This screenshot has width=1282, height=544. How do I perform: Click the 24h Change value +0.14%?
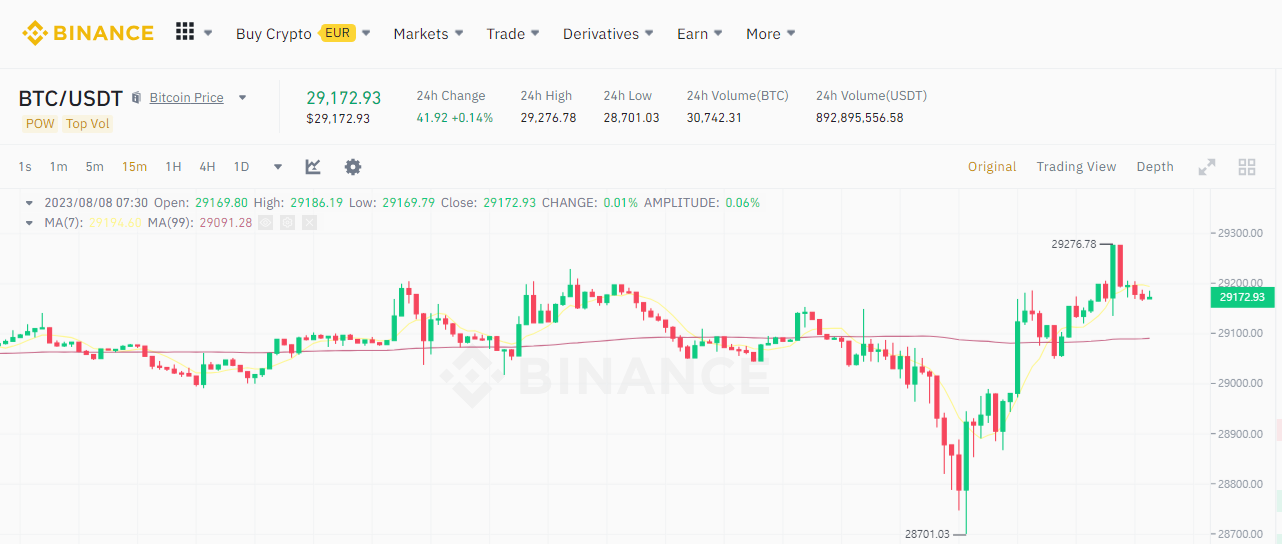474,118
